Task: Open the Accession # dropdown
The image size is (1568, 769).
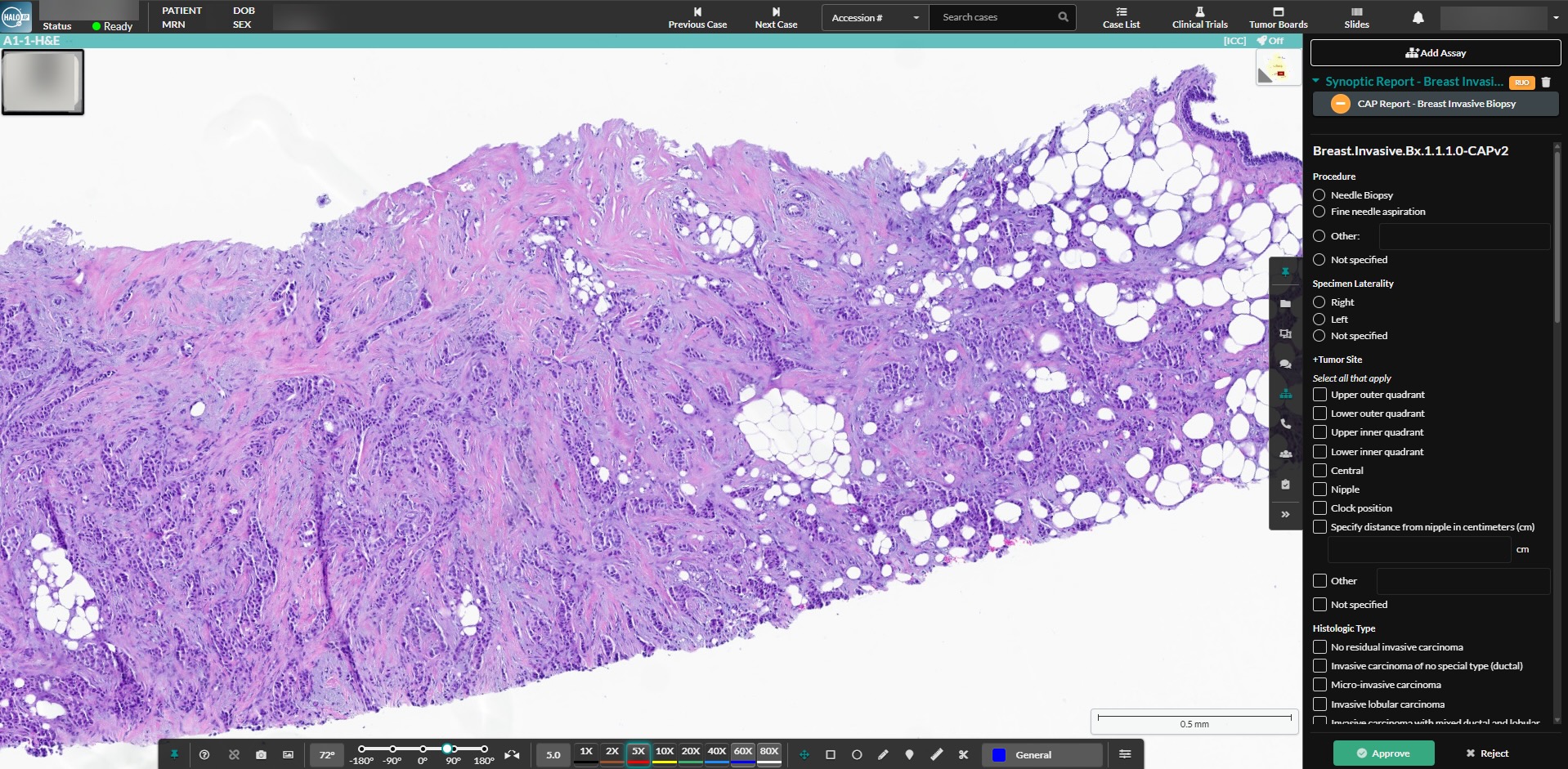Action: coord(875,17)
